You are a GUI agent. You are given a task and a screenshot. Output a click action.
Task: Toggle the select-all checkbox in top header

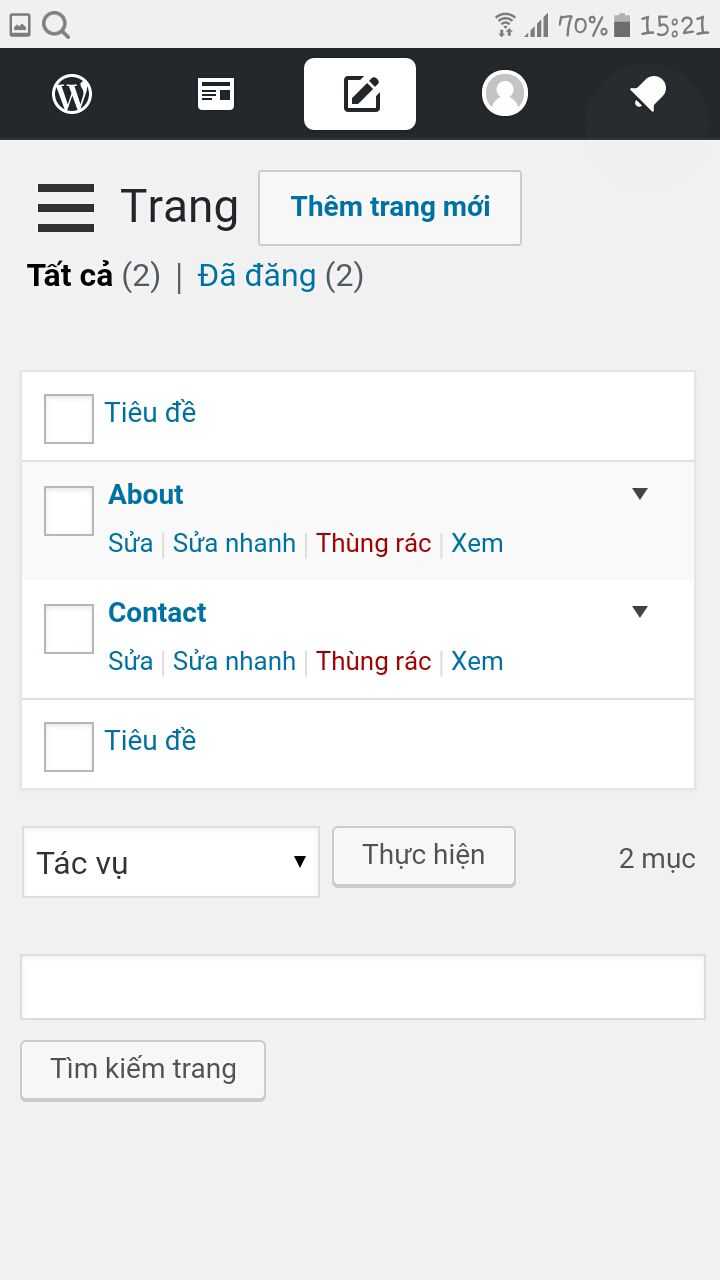pyautogui.click(x=69, y=418)
